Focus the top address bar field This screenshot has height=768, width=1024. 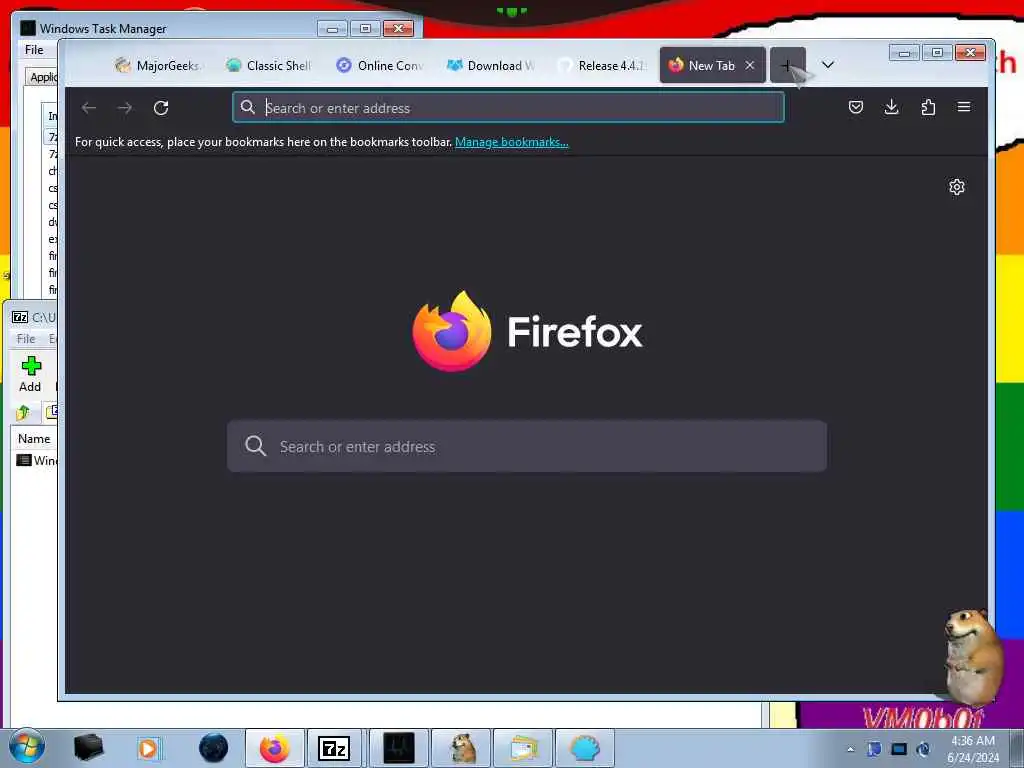coord(508,108)
